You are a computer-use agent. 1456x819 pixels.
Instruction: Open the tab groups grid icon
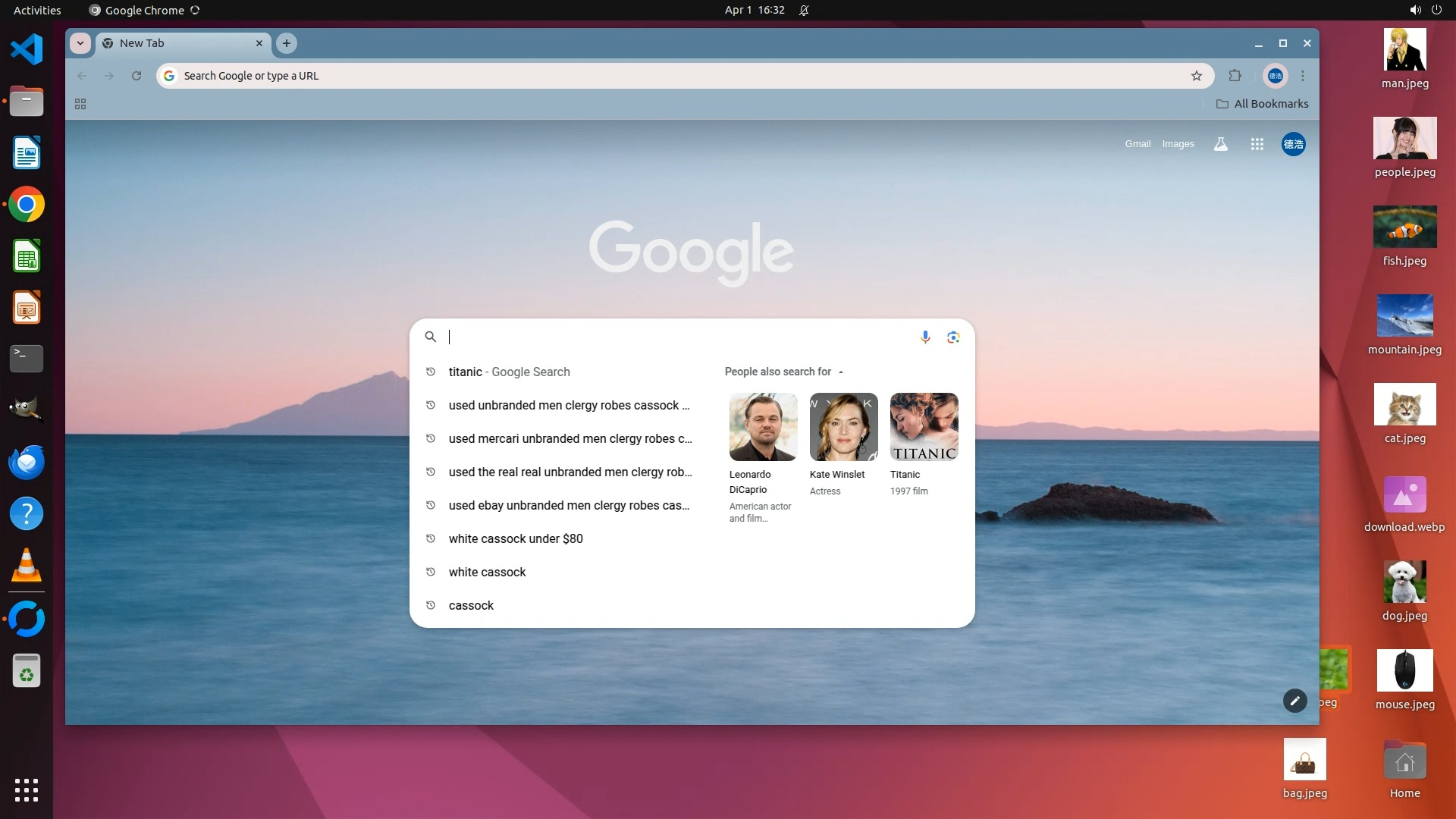pyautogui.click(x=80, y=104)
